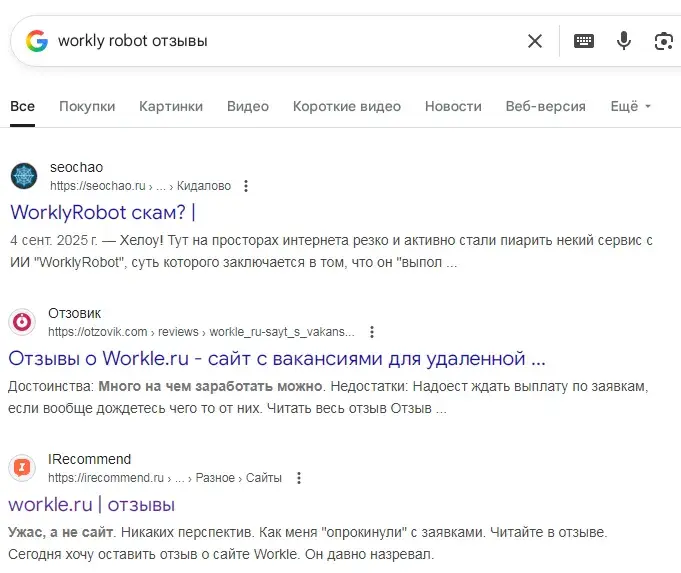Click the seochao site favicon

pos(24,176)
